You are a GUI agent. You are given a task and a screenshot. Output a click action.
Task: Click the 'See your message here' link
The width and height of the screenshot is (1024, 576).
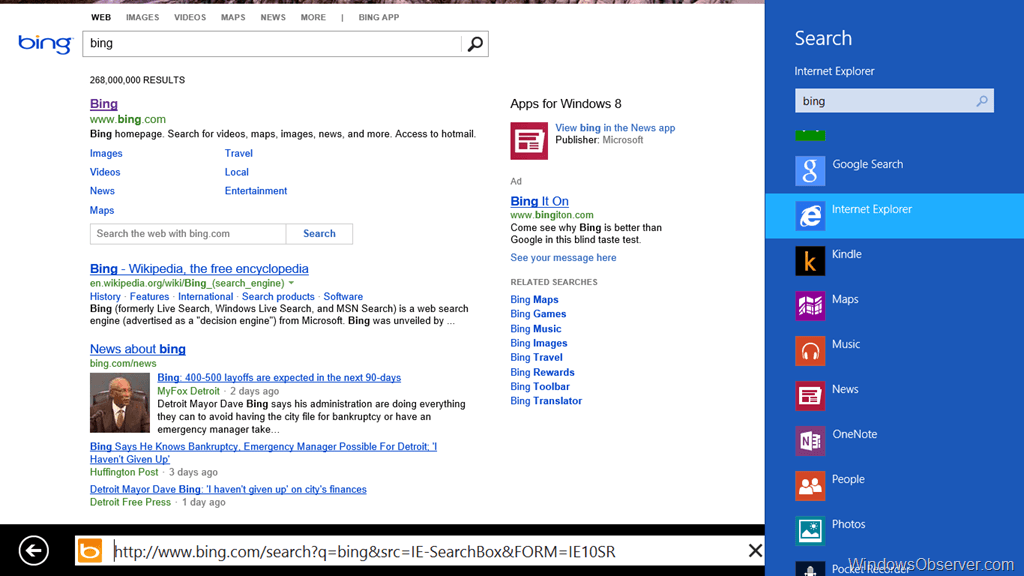563,258
